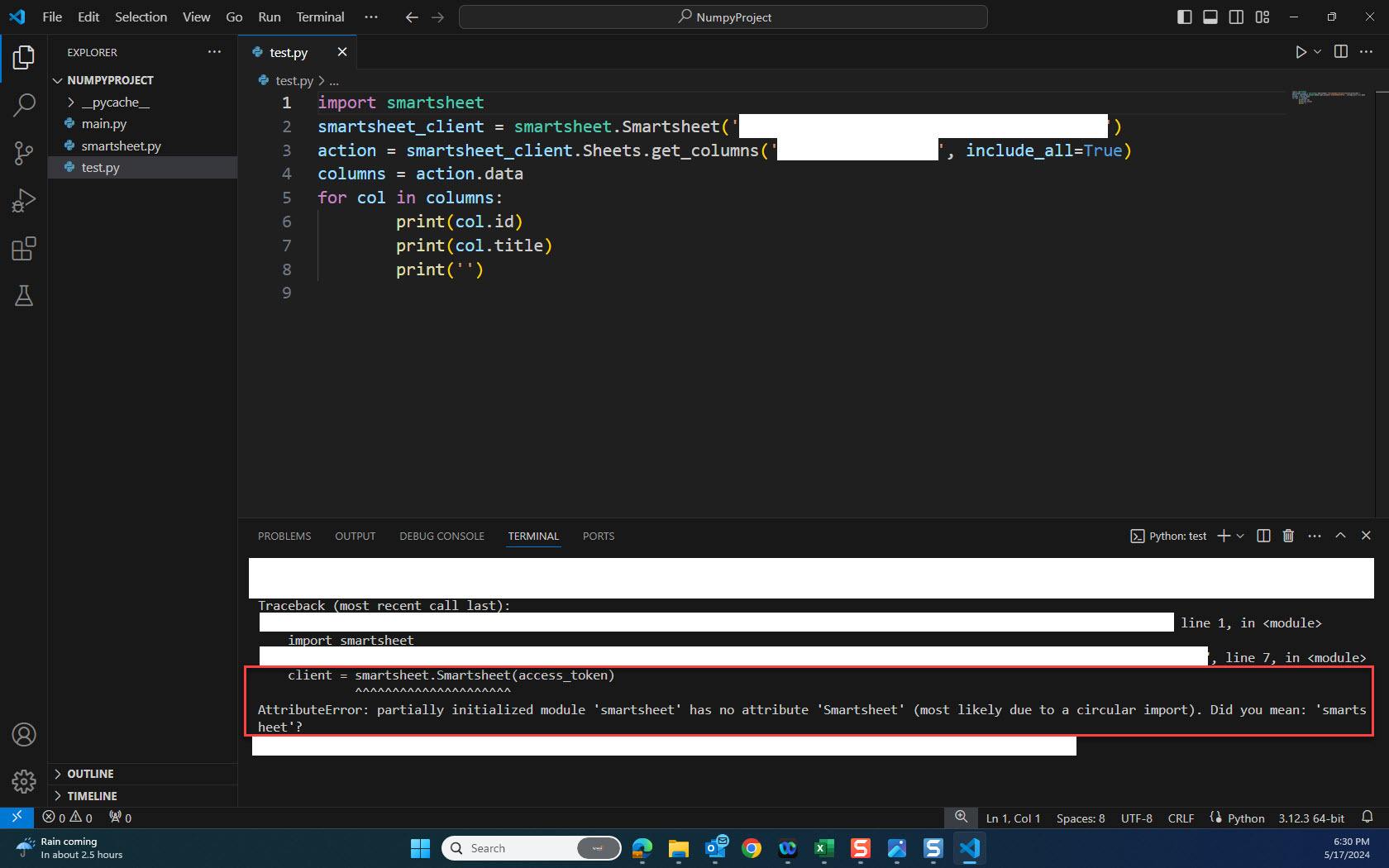Screen dimensions: 1389x868
Task: Select the UTF-8 encoding status item
Action: coord(1137,818)
